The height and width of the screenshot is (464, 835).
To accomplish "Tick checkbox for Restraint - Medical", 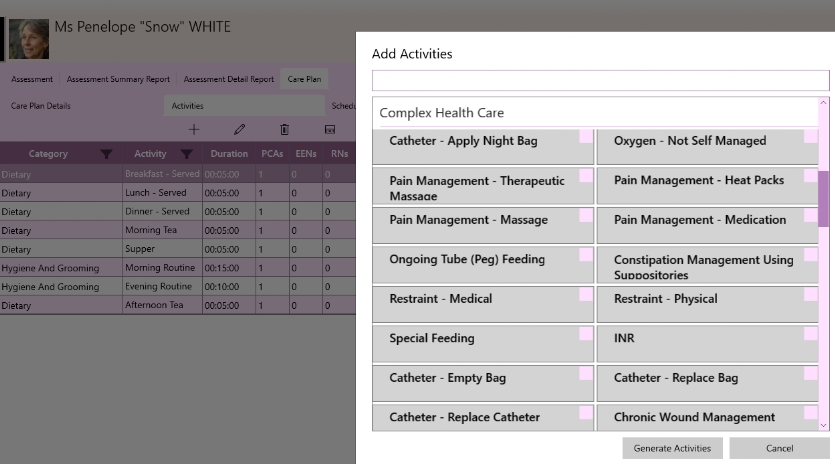I will pyautogui.click(x=586, y=294).
